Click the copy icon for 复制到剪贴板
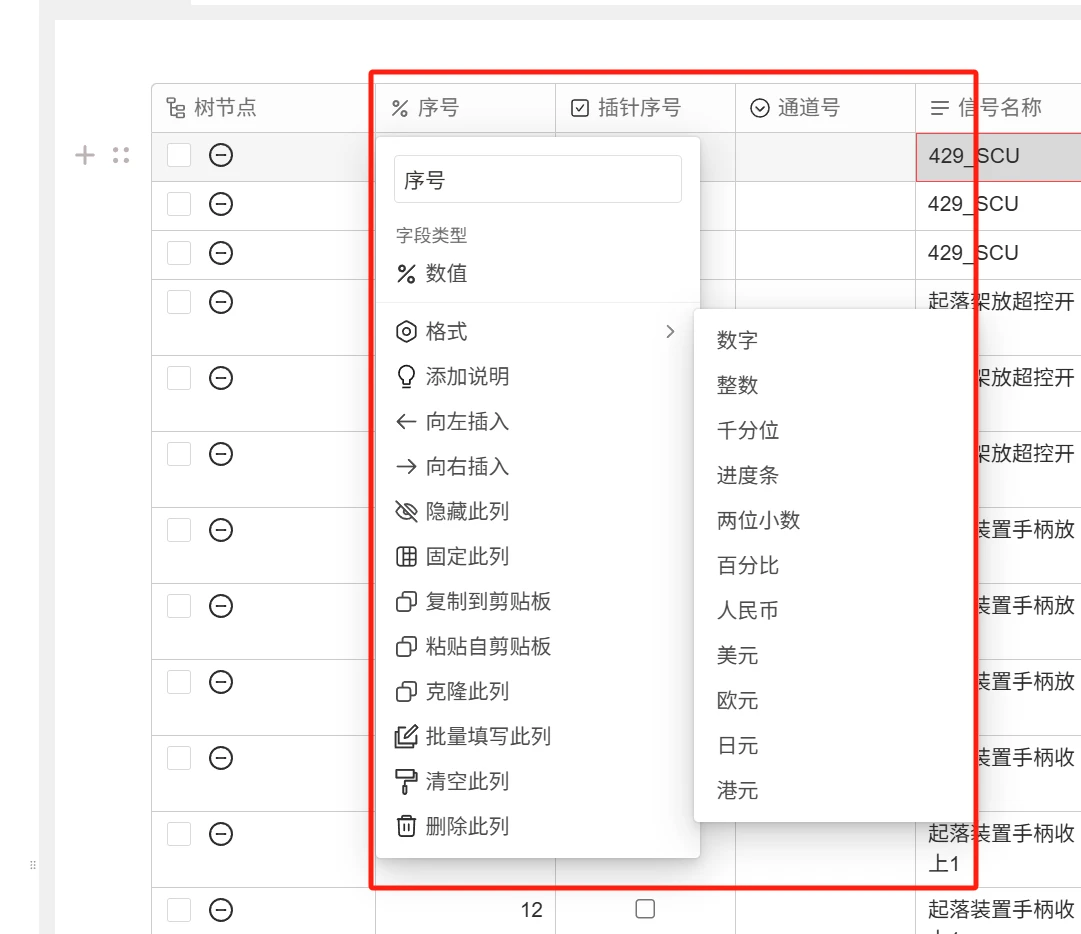Image resolution: width=1081 pixels, height=934 pixels. pos(406,602)
